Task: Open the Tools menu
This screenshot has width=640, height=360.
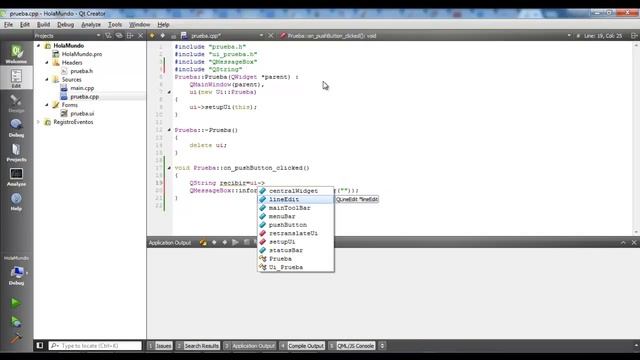Action: coord(115,24)
